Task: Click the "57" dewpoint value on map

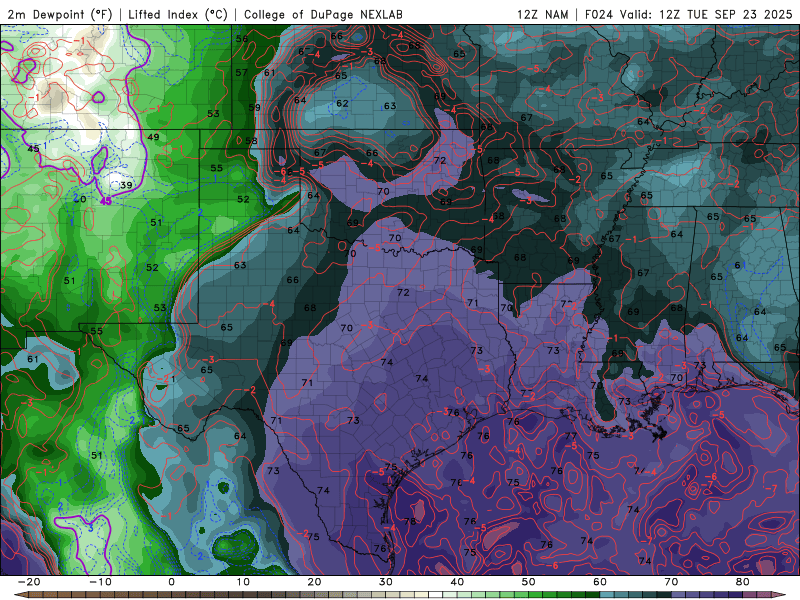Action: [241, 72]
